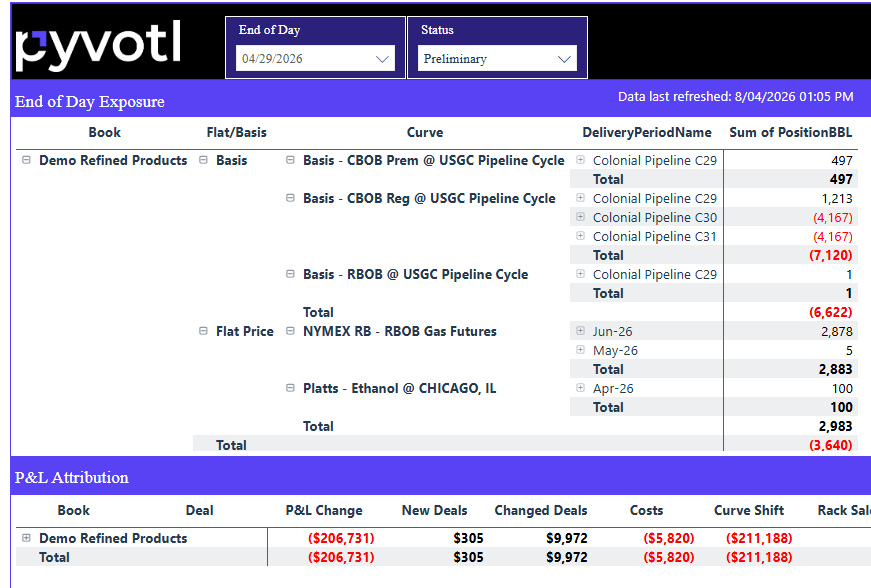This screenshot has width=871, height=588.
Task: Collapse Basis - CBOB Prem @ USGC Pipeline Cycle curve
Action: [290, 160]
